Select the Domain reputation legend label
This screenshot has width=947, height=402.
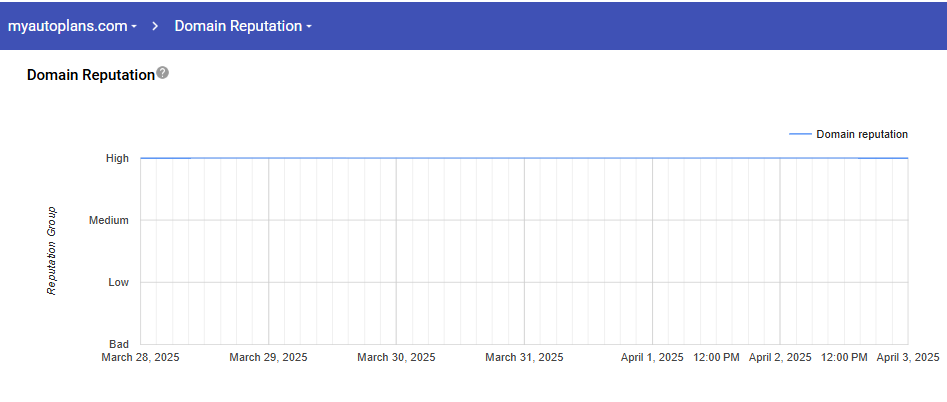coord(861,134)
